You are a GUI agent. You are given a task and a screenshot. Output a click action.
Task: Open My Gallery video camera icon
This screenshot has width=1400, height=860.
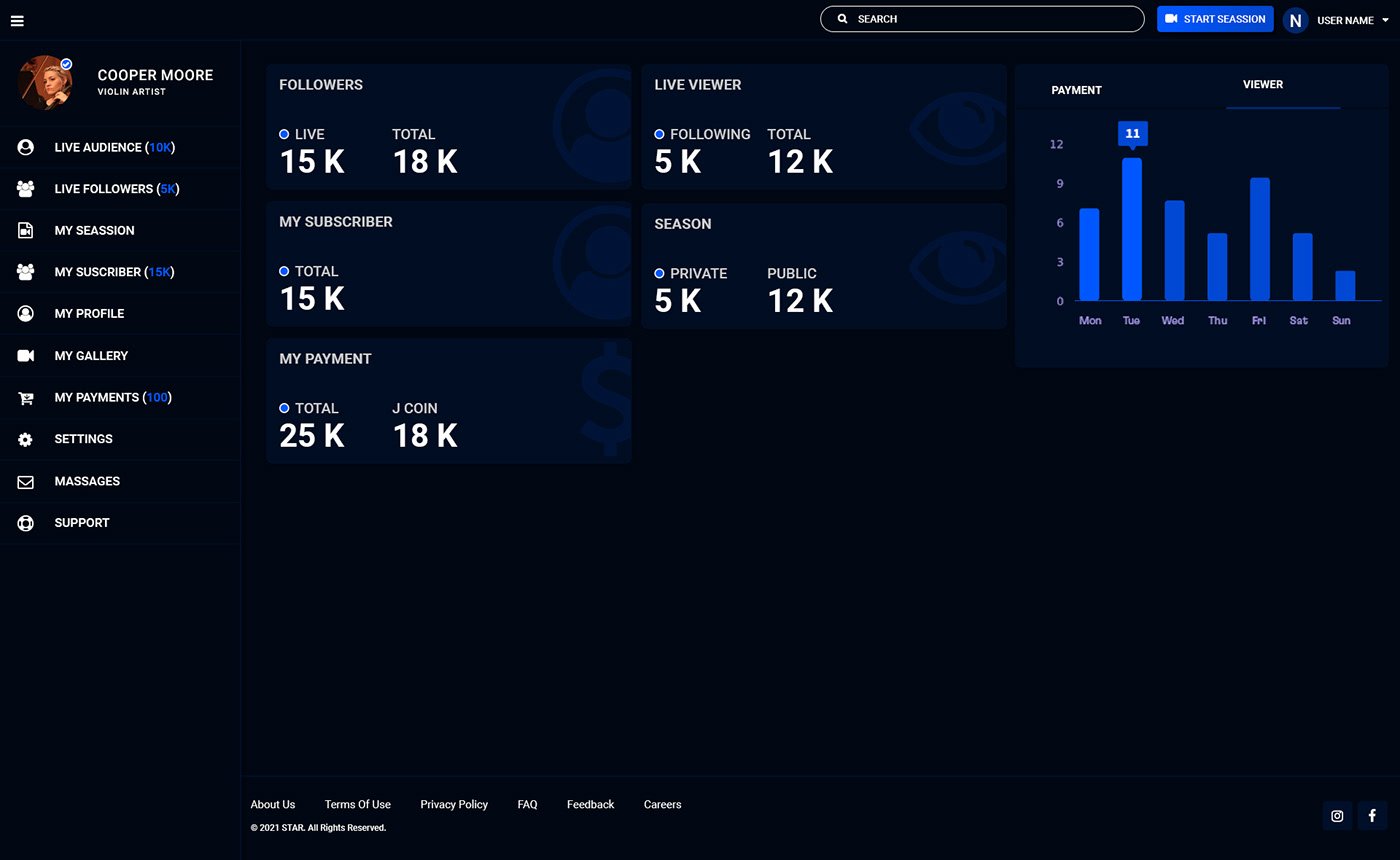click(26, 356)
